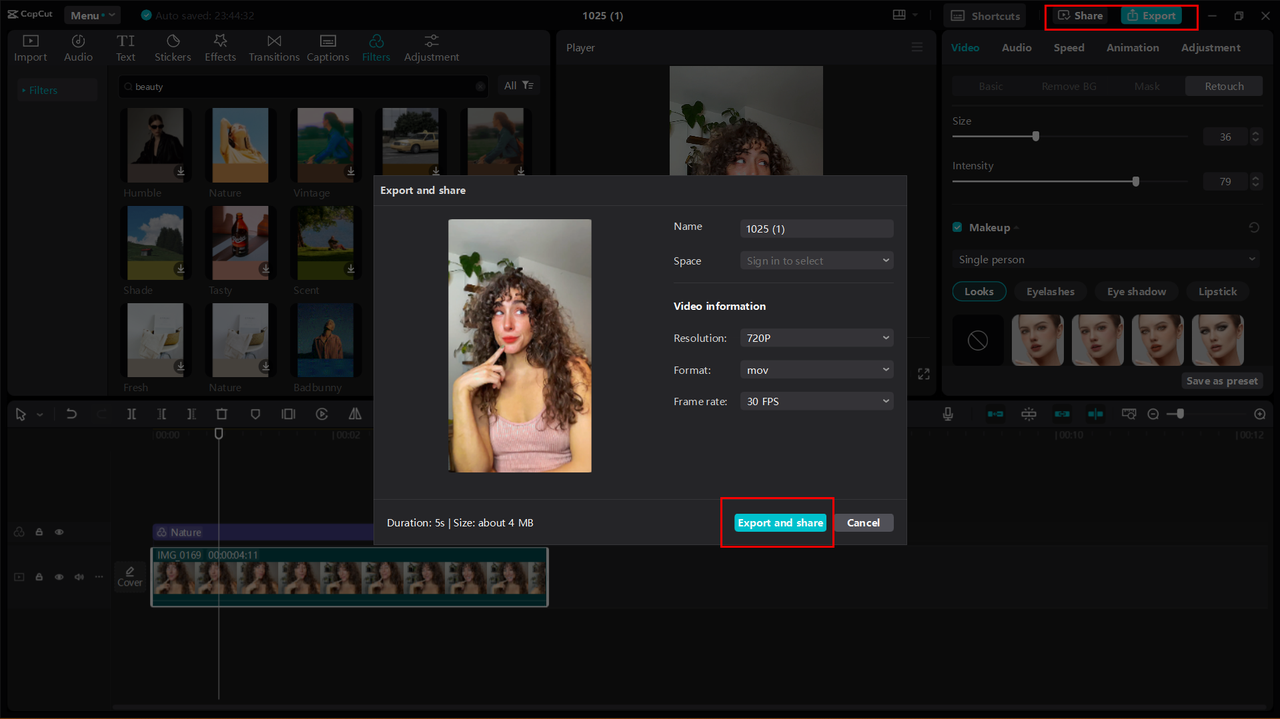Image resolution: width=1280 pixels, height=719 pixels.
Task: Open the Filters panel in top toolbar
Action: (376, 47)
